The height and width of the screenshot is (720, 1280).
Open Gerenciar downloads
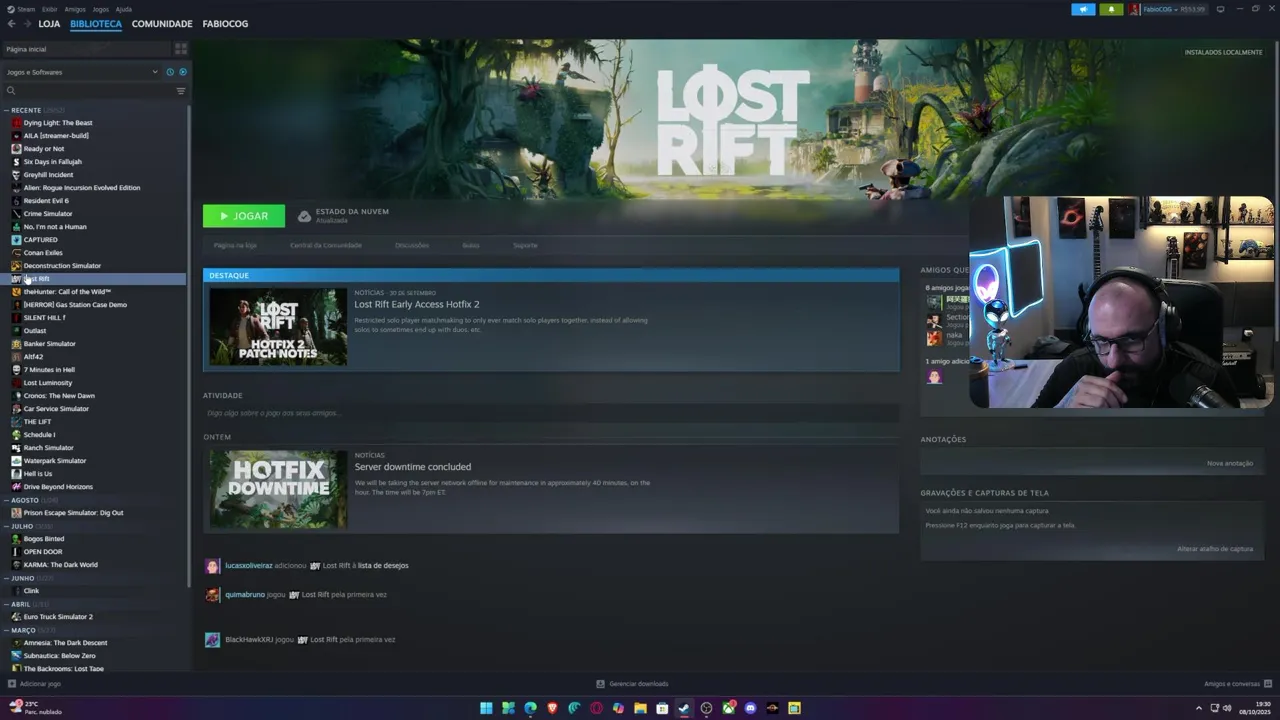click(632, 684)
